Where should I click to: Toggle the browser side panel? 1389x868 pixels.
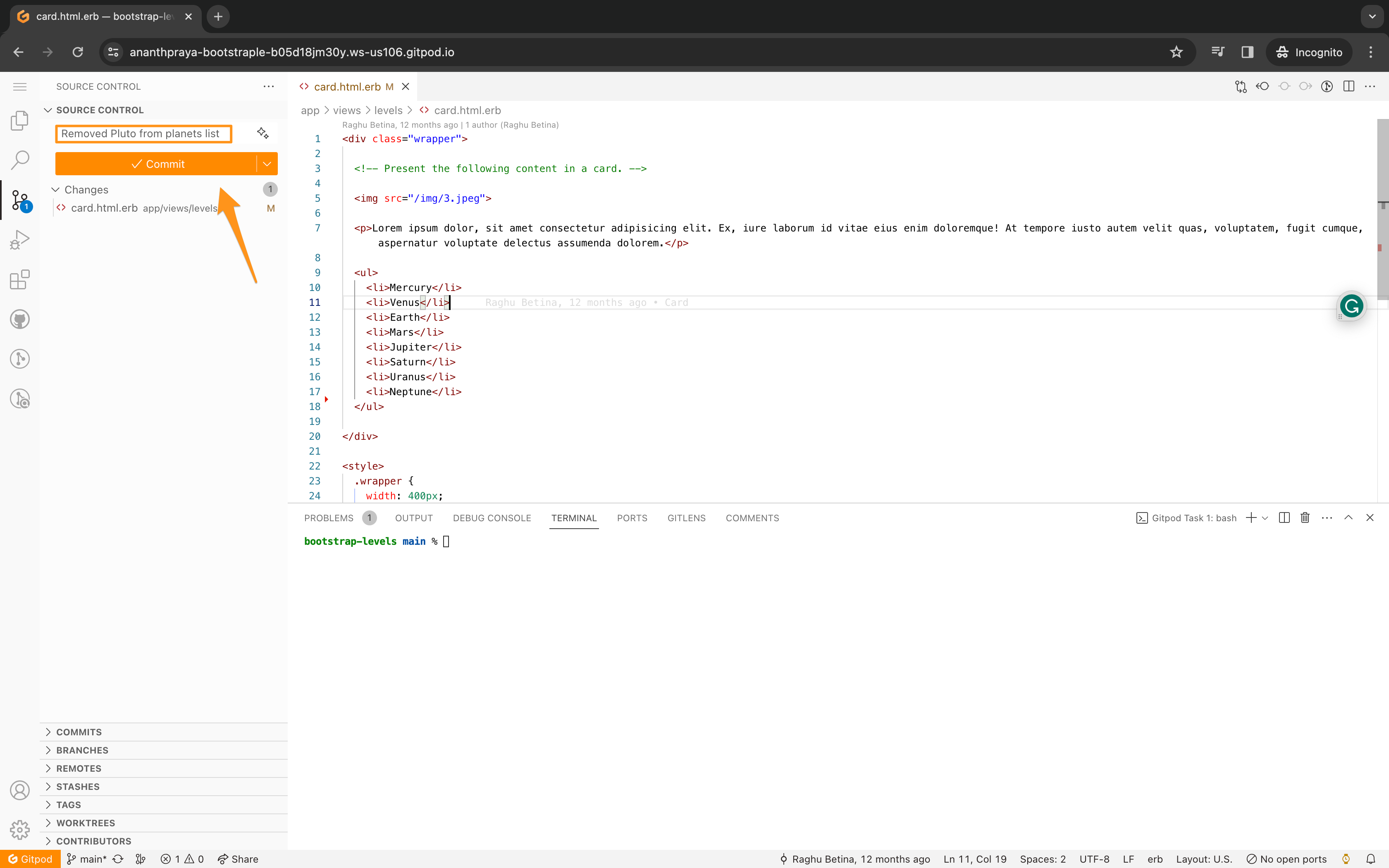pos(1247,52)
